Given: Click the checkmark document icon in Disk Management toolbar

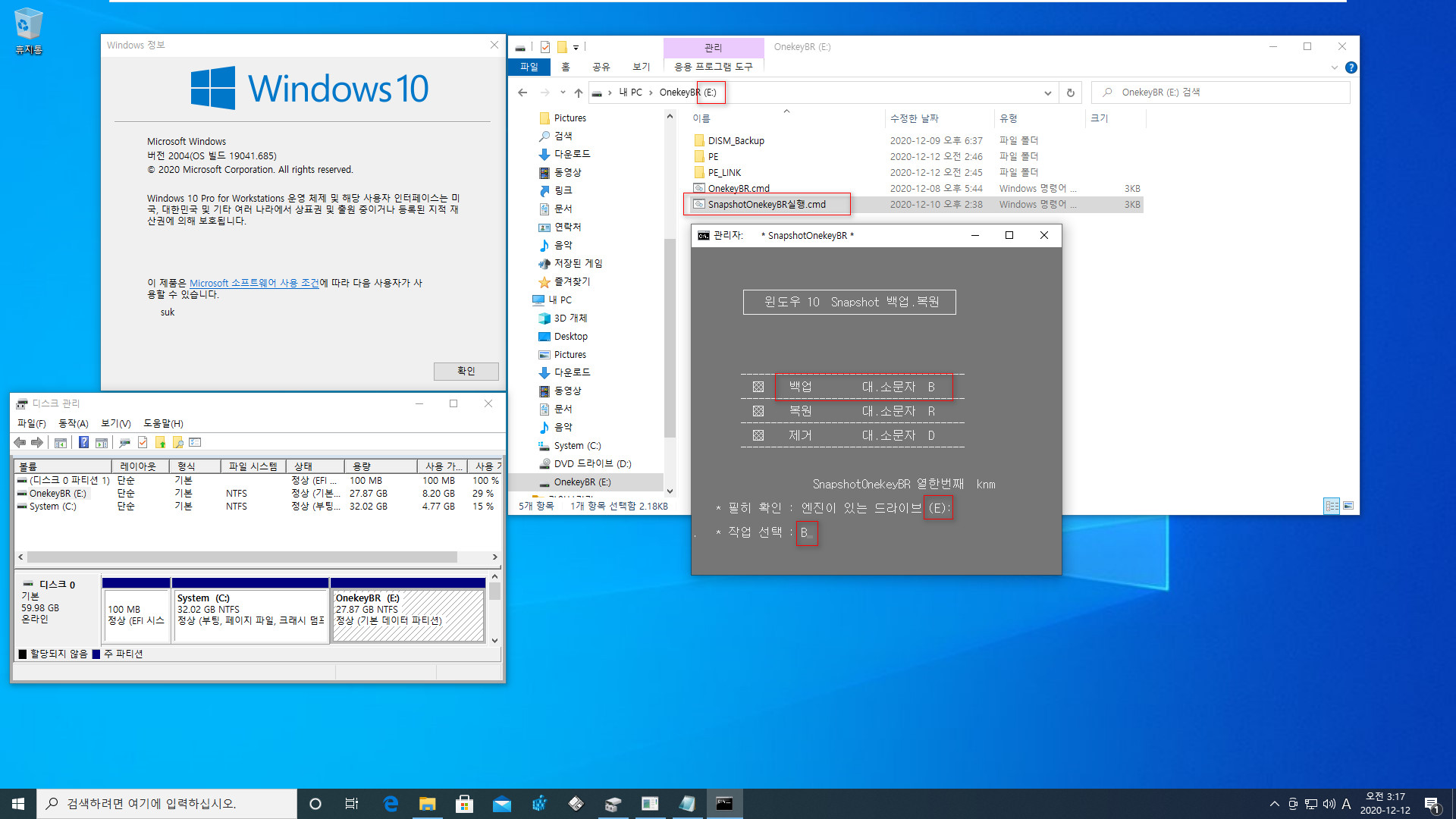Looking at the screenshot, I should coord(143,443).
